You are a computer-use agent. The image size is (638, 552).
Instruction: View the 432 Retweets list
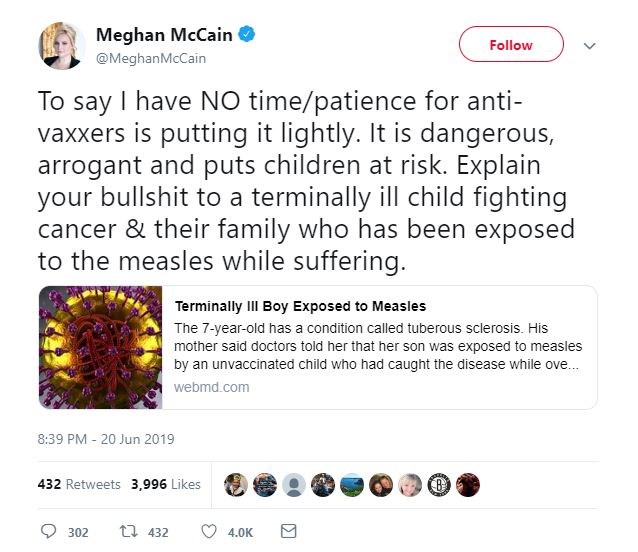coord(79,484)
